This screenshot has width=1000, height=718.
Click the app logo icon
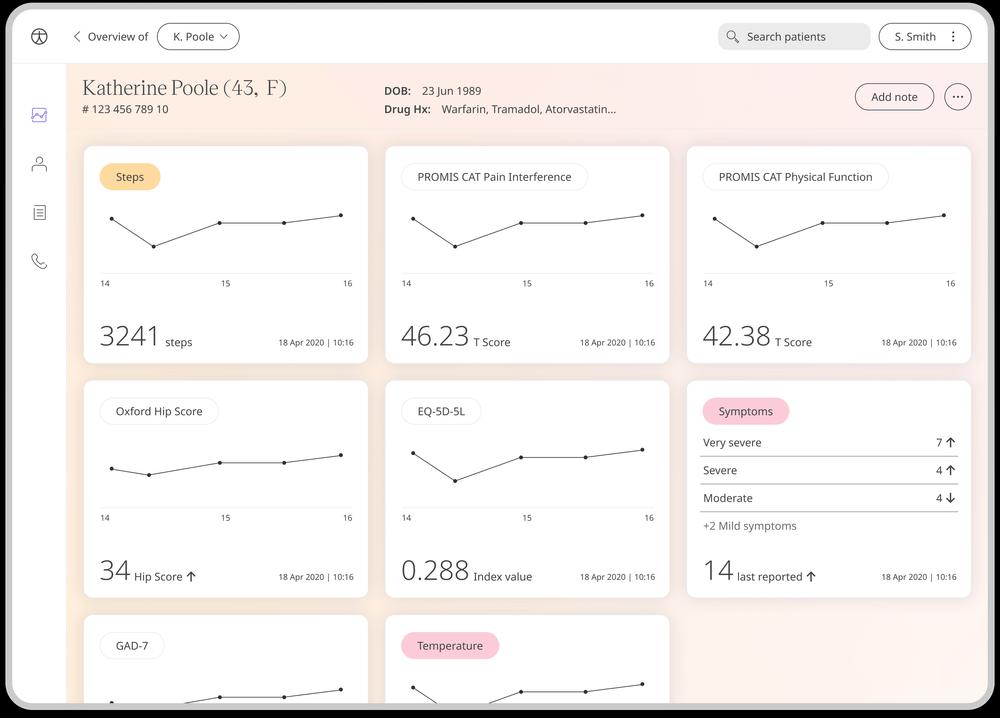39,37
